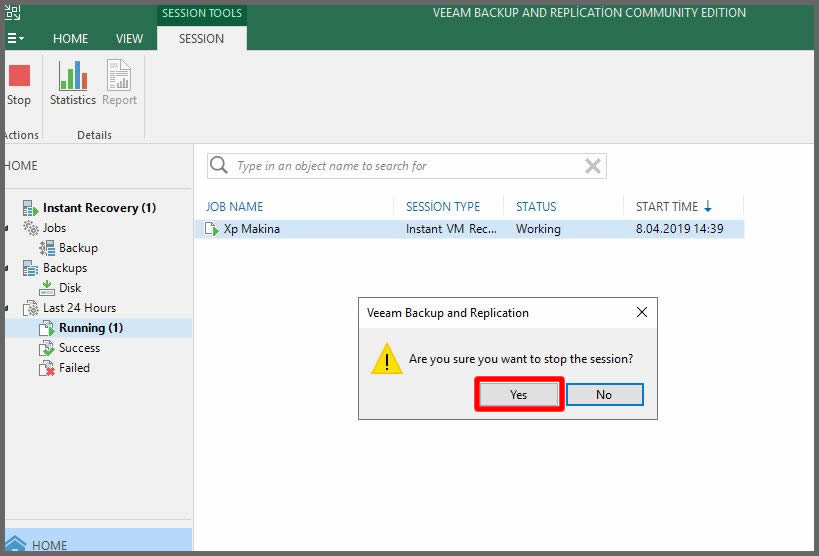Click the Instant VM Rec... cell
This screenshot has width=819, height=556.
click(x=451, y=229)
